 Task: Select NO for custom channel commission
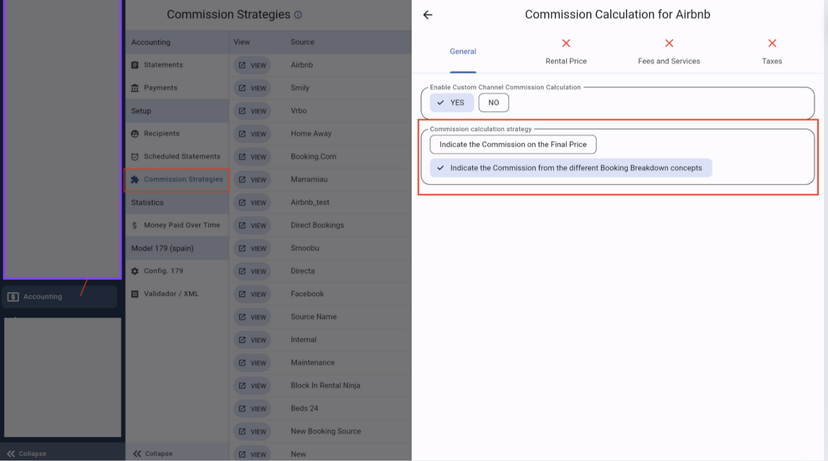click(493, 103)
